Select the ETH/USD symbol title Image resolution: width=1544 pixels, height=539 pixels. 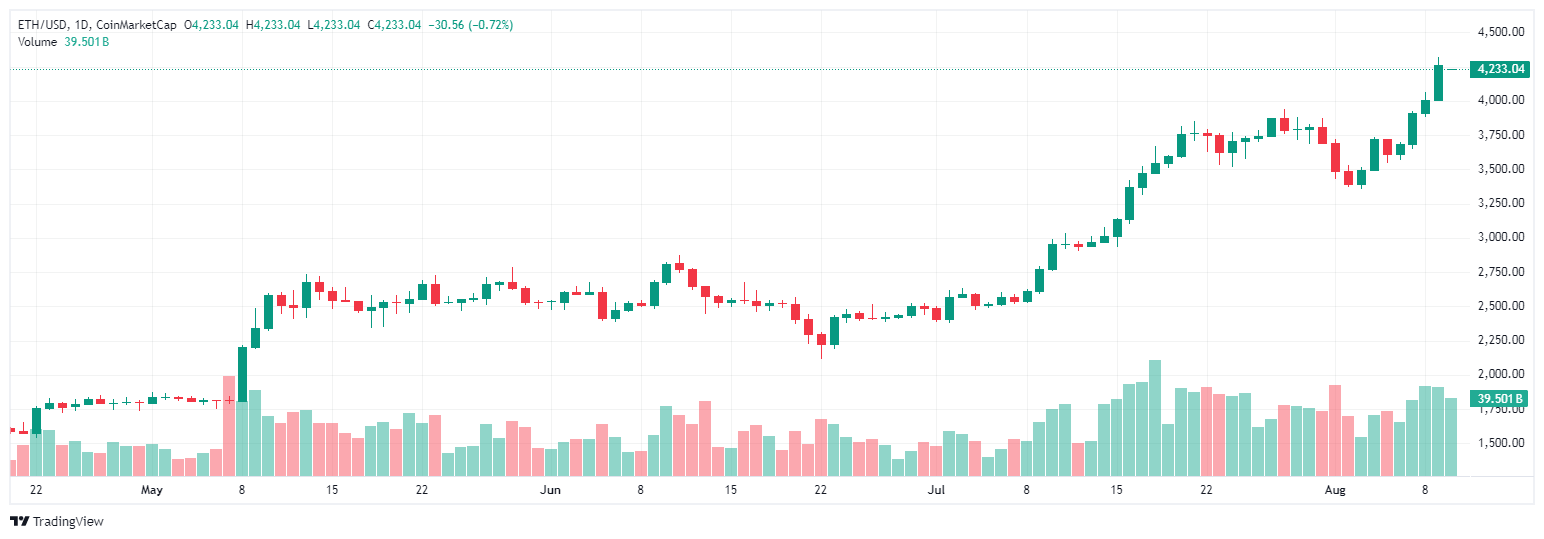45,24
